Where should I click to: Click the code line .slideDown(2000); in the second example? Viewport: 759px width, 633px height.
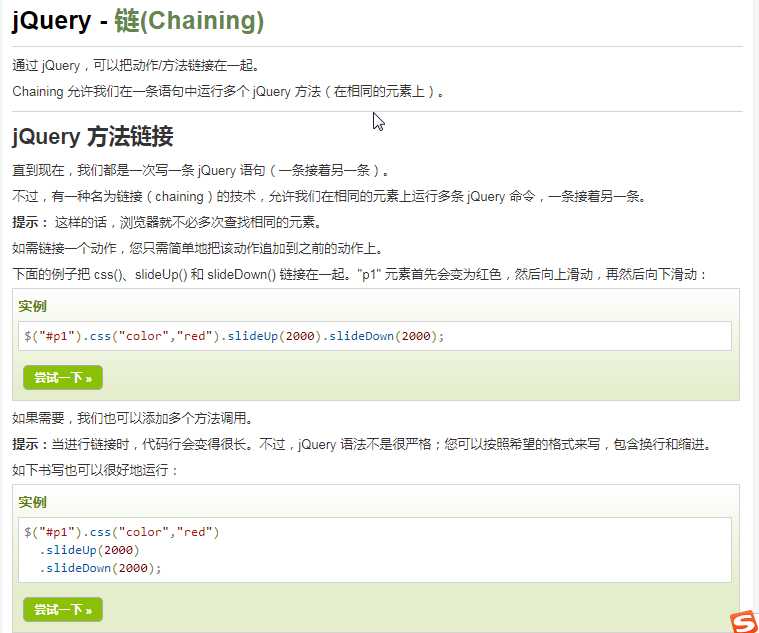tap(100, 568)
